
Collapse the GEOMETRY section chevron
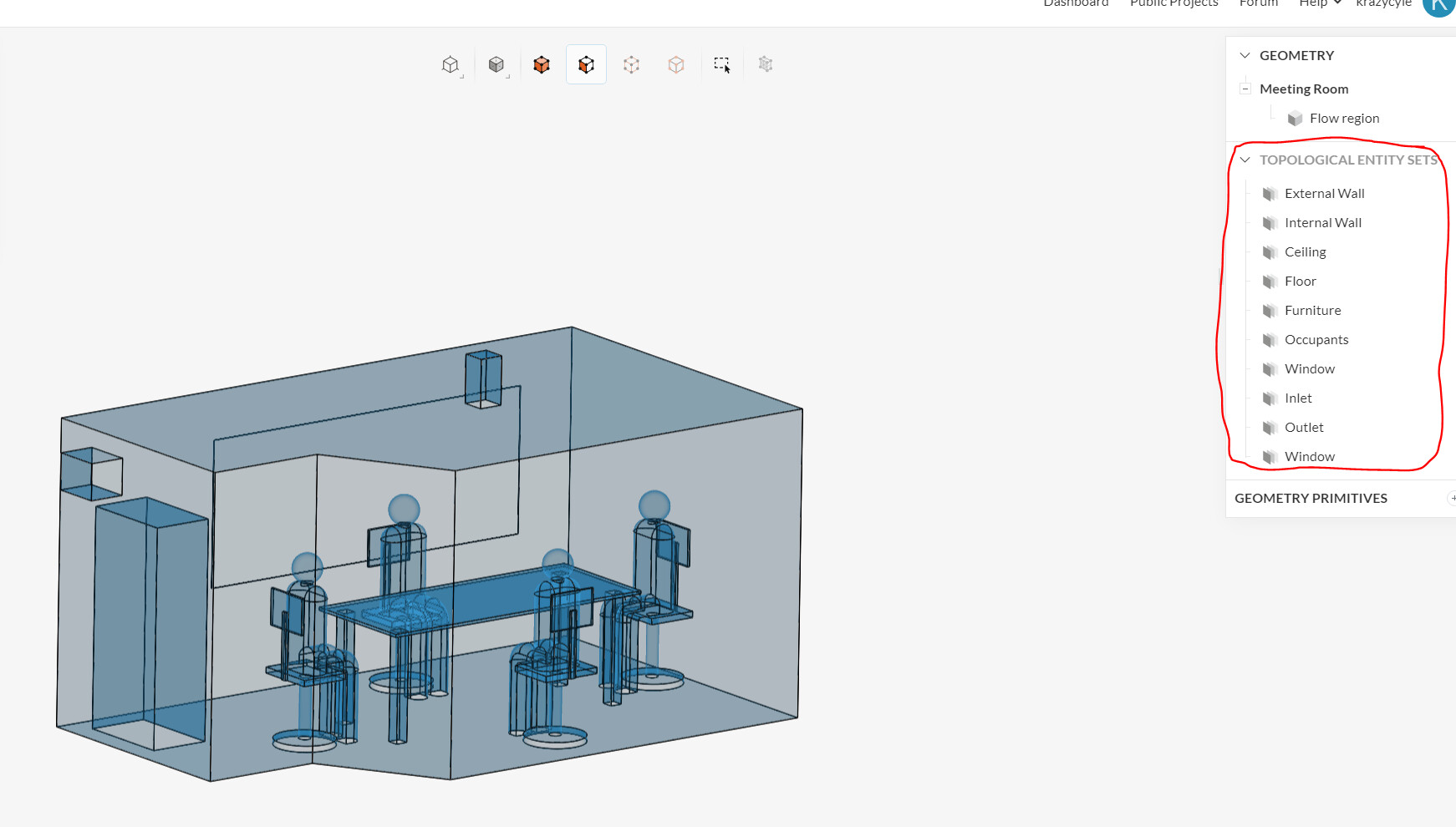click(1245, 55)
